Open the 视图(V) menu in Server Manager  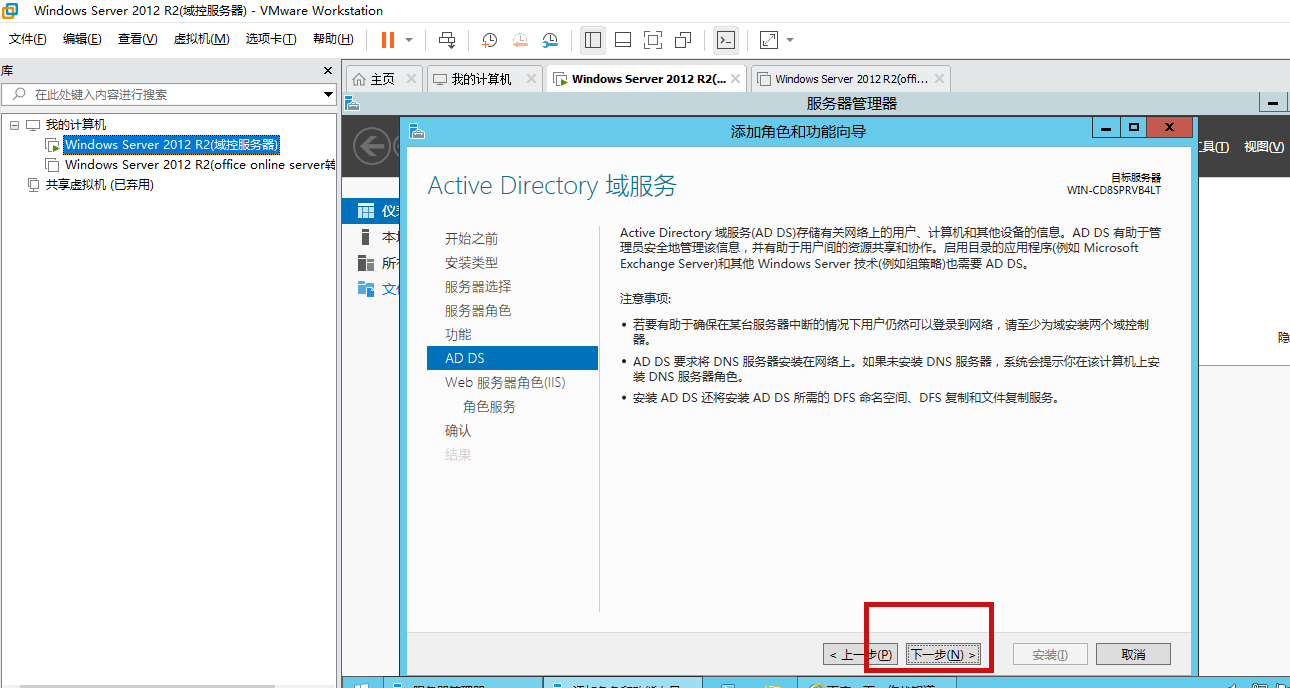[1263, 147]
